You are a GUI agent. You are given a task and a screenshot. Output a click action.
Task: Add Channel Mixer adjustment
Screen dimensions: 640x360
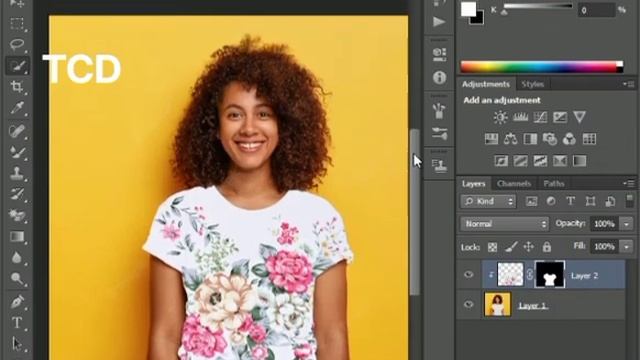569,139
